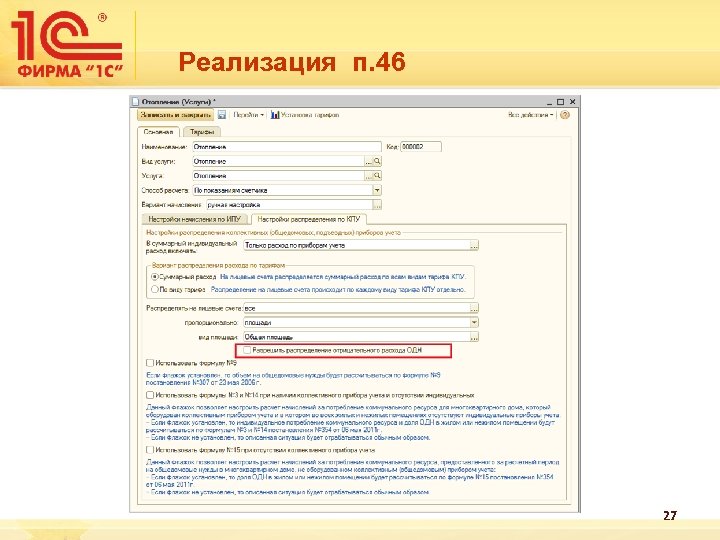Maximize the Отопление window

(560, 102)
